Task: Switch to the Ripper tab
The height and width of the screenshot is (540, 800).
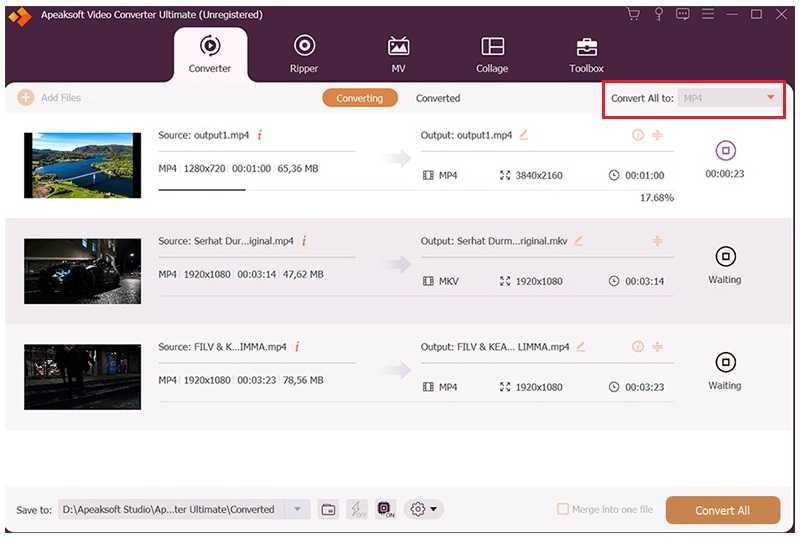Action: [304, 54]
